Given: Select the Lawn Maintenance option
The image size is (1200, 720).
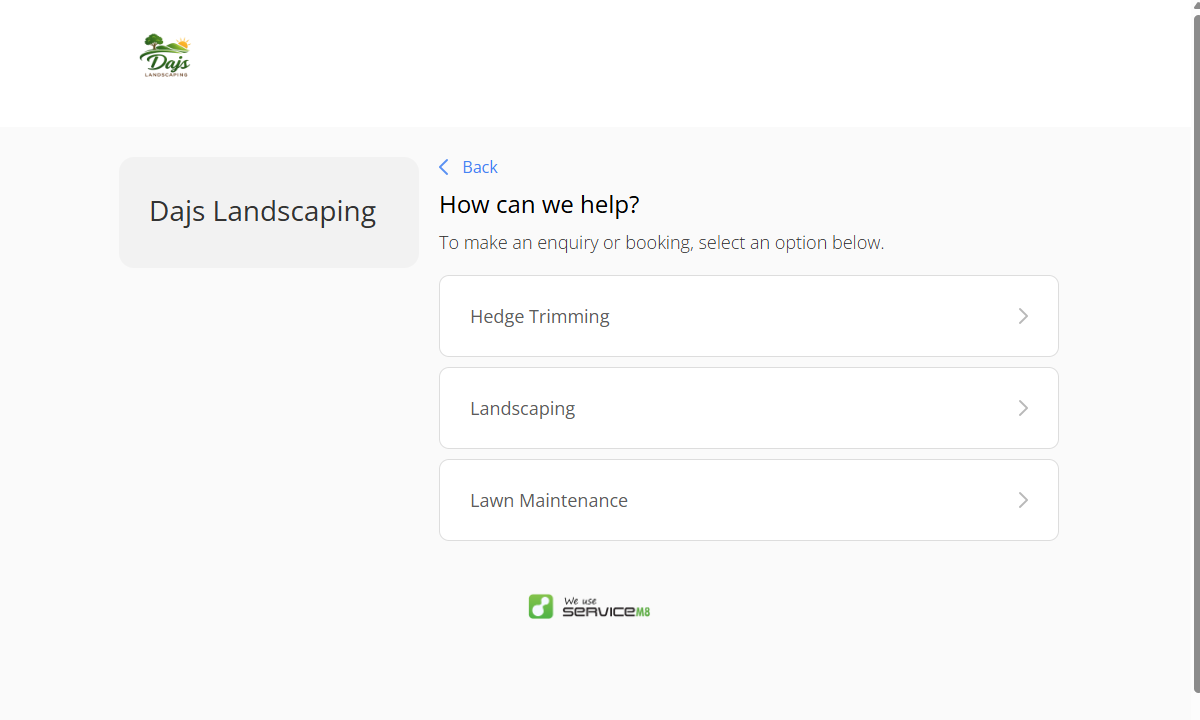Looking at the screenshot, I should pyautogui.click(x=748, y=500).
